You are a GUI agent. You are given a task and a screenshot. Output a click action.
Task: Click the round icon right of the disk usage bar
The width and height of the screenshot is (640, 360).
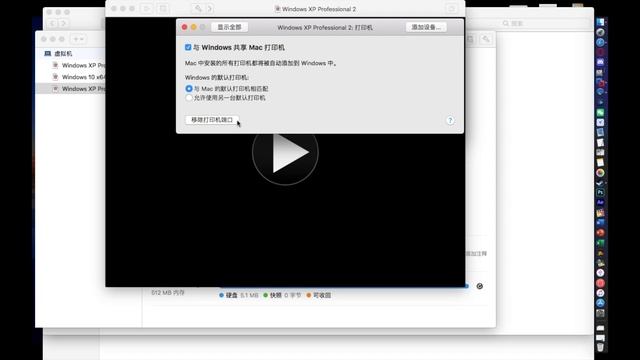coord(480,286)
